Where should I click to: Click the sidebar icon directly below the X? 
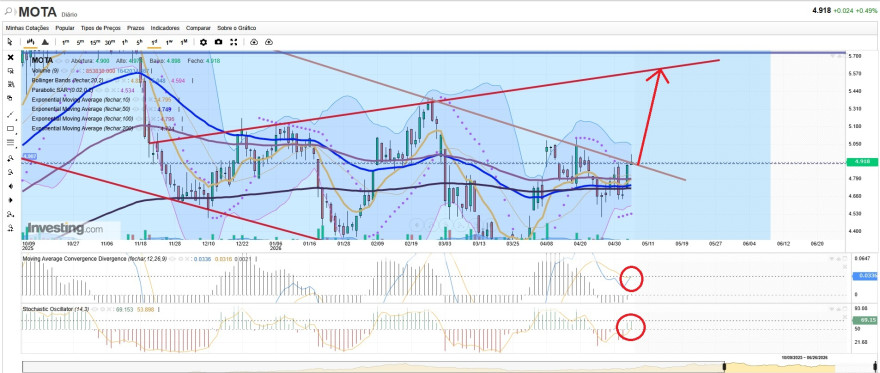10,71
